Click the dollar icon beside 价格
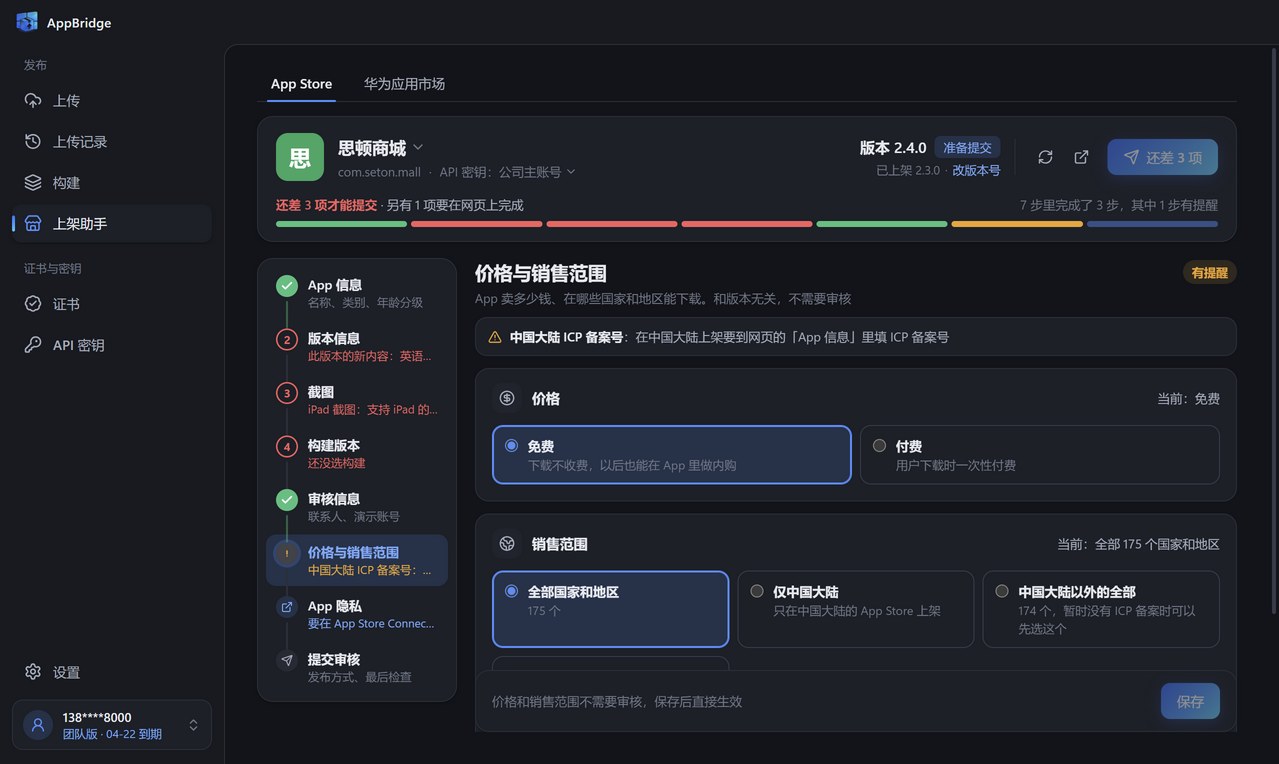 [x=507, y=398]
